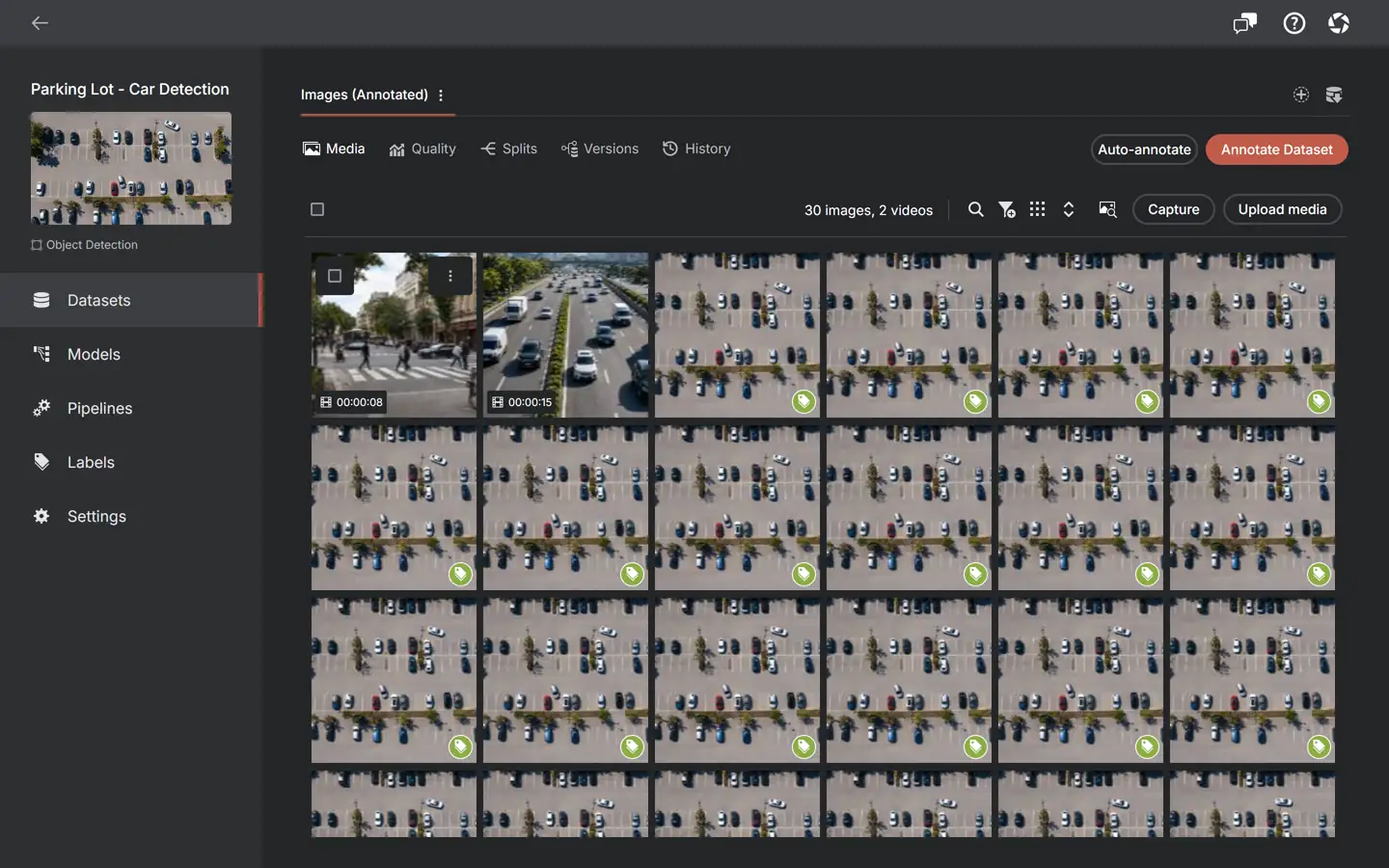
Task: Click the Parking Lot - Car Detection title
Action: click(x=130, y=89)
